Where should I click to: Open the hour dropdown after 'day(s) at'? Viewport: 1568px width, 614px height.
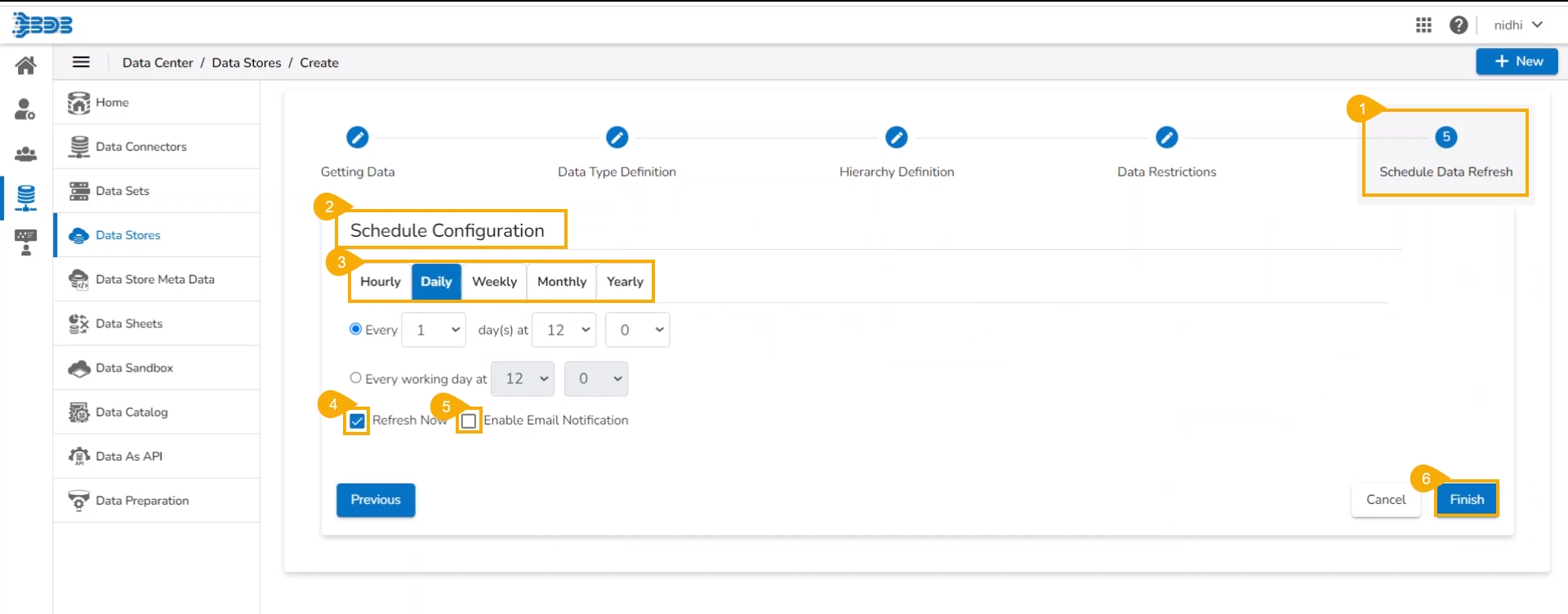tap(563, 330)
